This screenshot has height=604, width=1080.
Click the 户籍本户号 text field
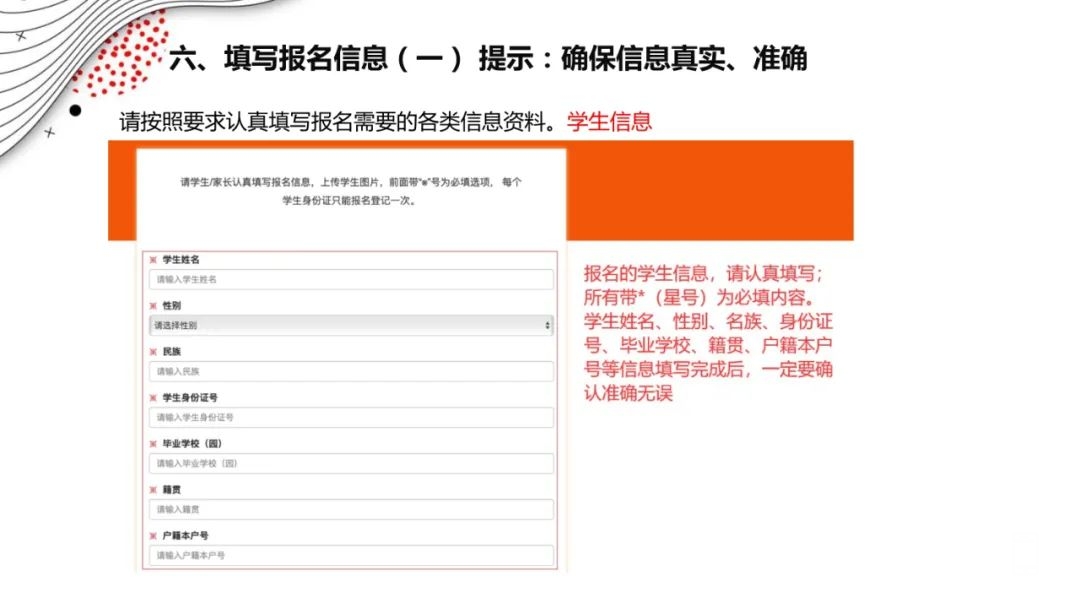click(x=350, y=556)
